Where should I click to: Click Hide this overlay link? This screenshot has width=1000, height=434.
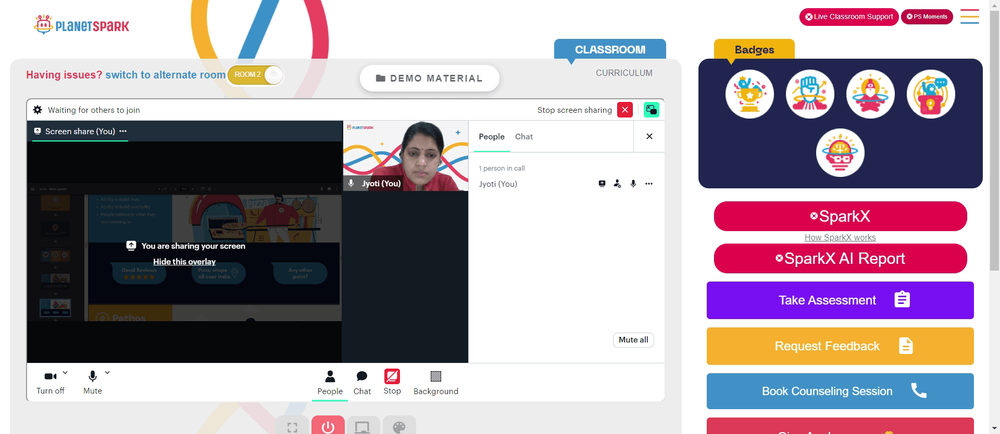(x=184, y=261)
